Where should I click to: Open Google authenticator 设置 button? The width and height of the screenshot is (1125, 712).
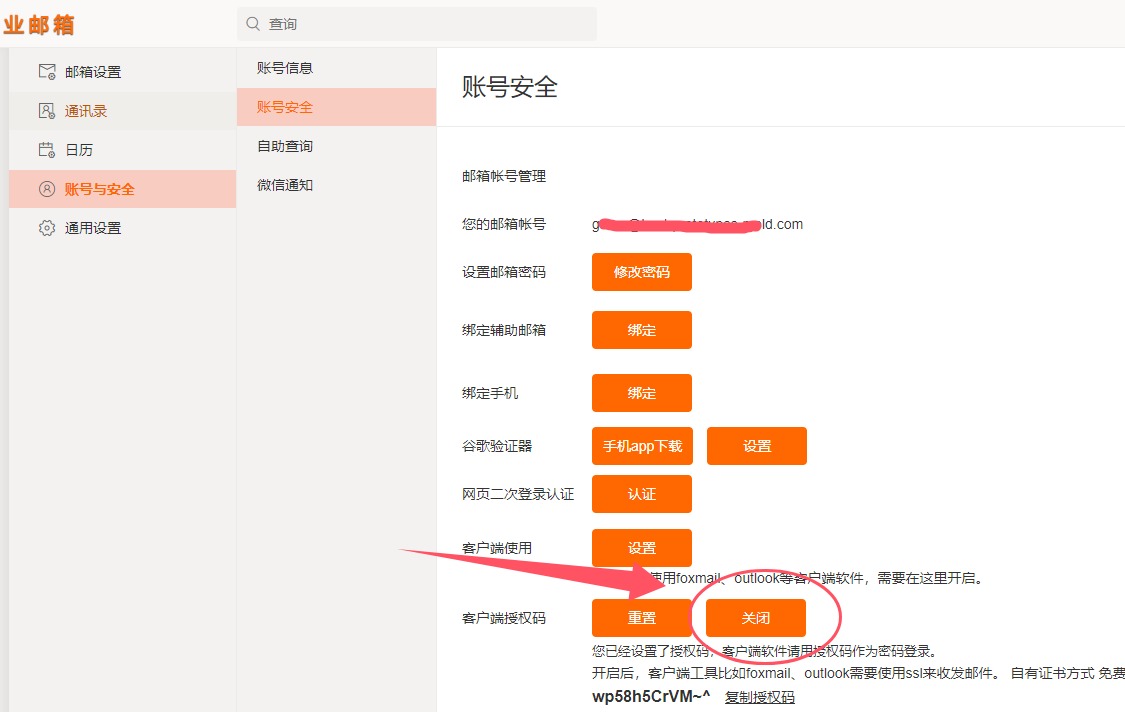[756, 446]
